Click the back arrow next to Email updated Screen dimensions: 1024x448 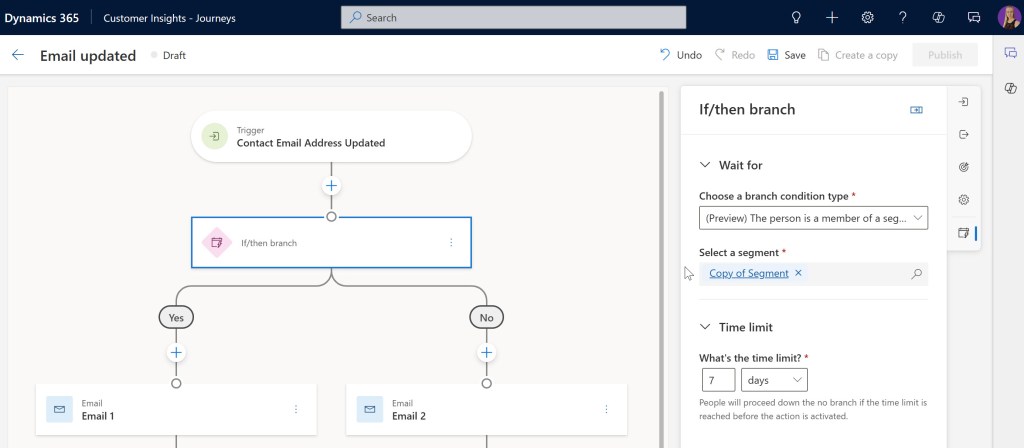[18, 56]
